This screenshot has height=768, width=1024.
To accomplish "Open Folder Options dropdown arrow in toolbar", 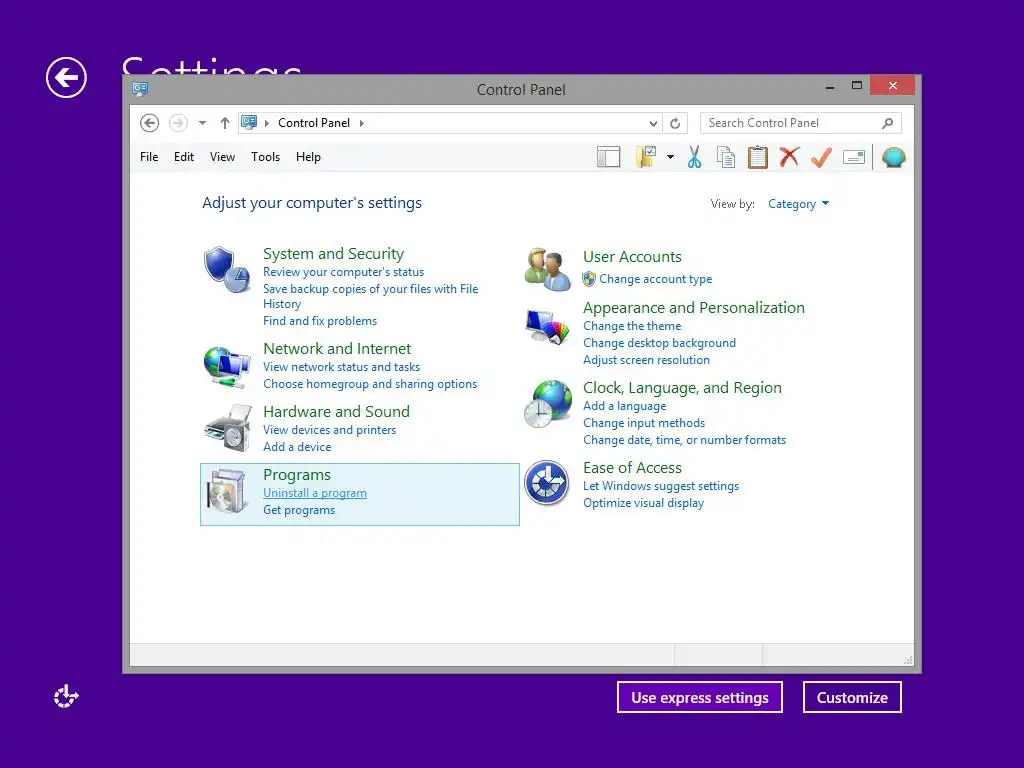I will (670, 157).
